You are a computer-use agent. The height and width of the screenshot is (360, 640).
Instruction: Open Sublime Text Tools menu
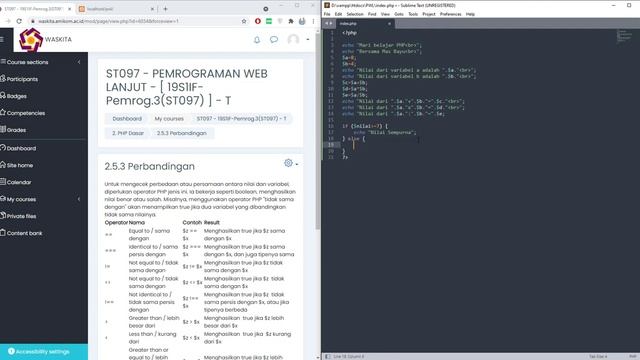pyautogui.click(x=413, y=14)
